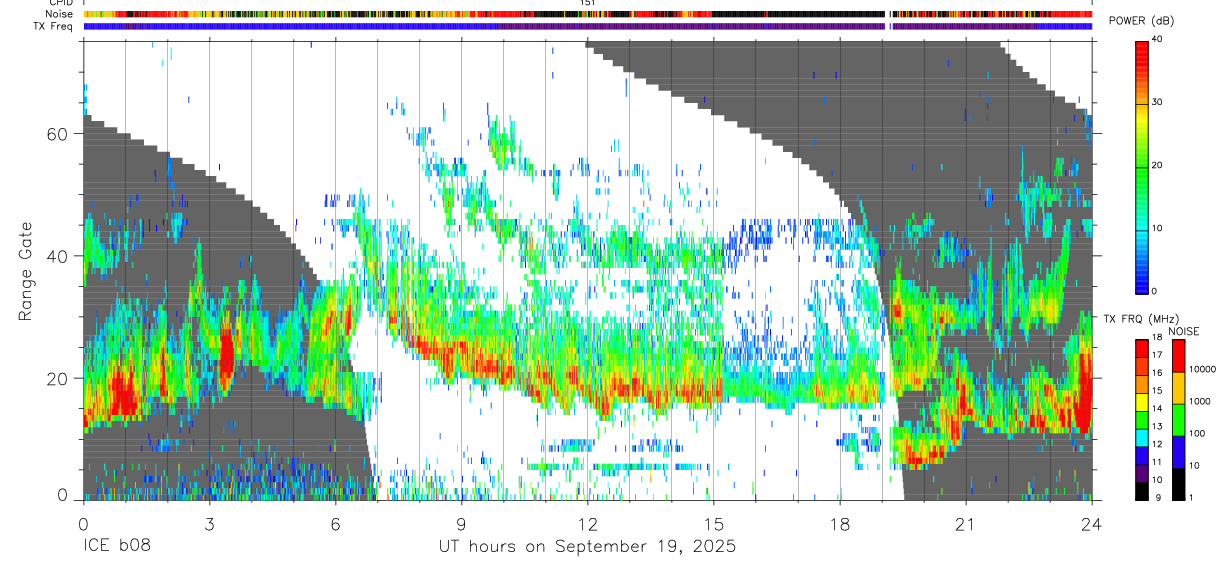Image resolution: width=1228 pixels, height=567 pixels.
Task: Click the 6 hour tick on time axis
Action: click(335, 523)
